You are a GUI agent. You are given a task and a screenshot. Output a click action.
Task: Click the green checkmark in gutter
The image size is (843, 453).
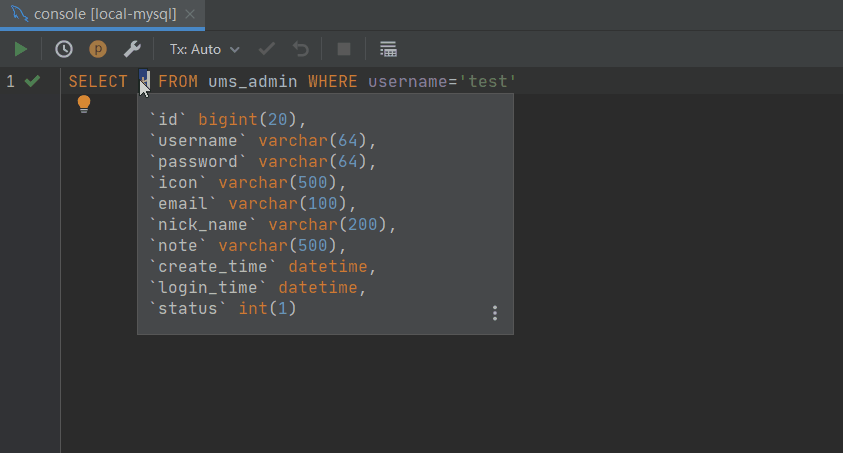[x=32, y=81]
